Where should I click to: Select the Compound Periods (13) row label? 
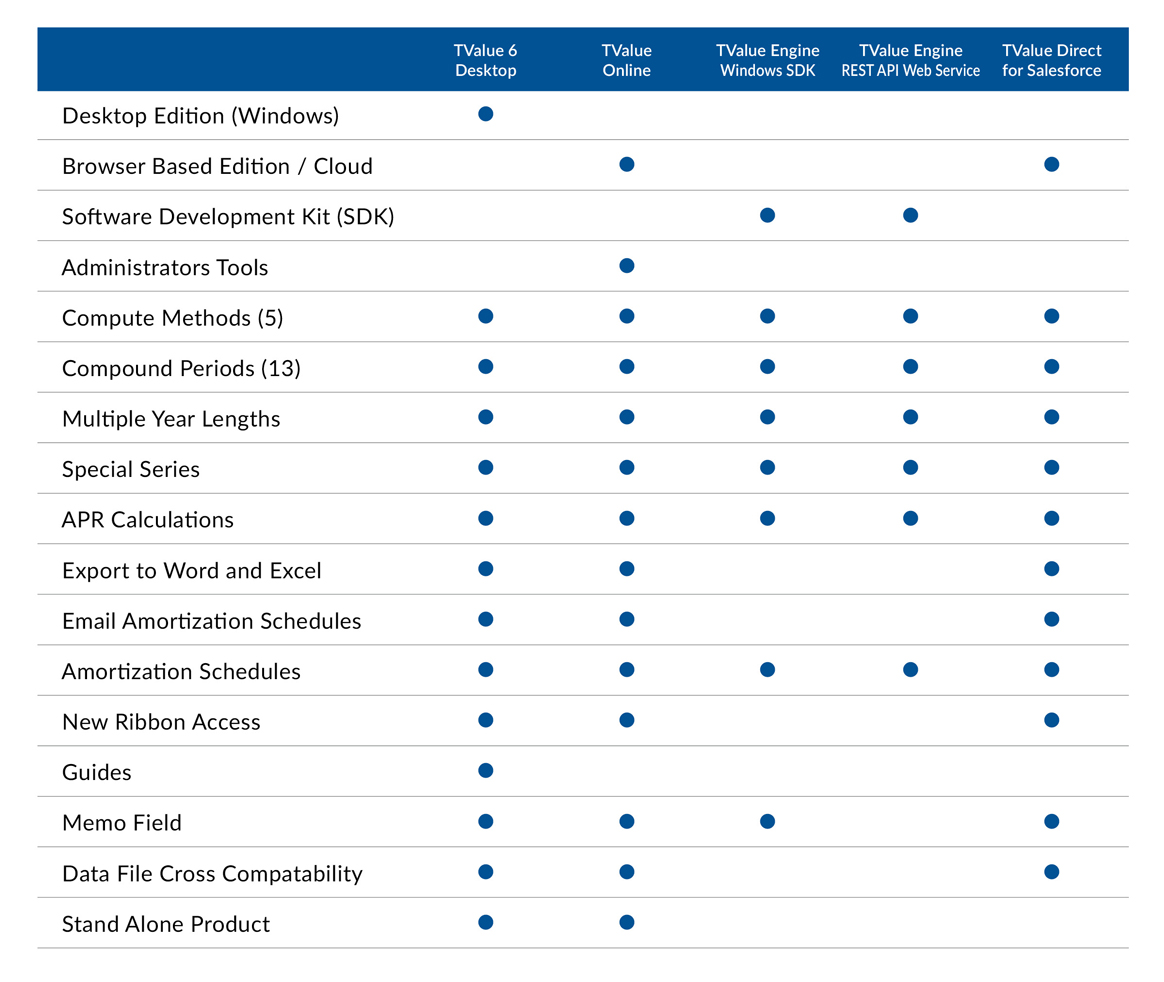click(x=181, y=368)
